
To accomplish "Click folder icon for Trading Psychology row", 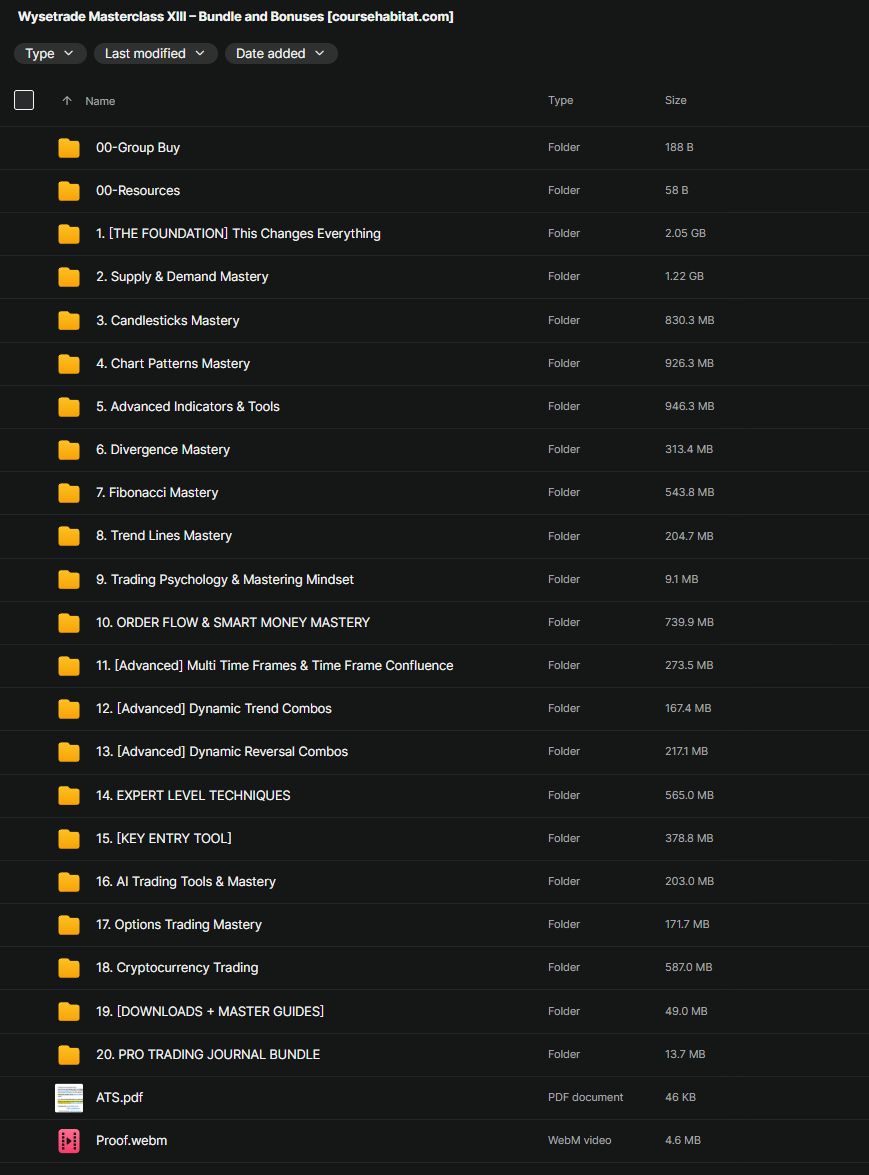I will [69, 580].
